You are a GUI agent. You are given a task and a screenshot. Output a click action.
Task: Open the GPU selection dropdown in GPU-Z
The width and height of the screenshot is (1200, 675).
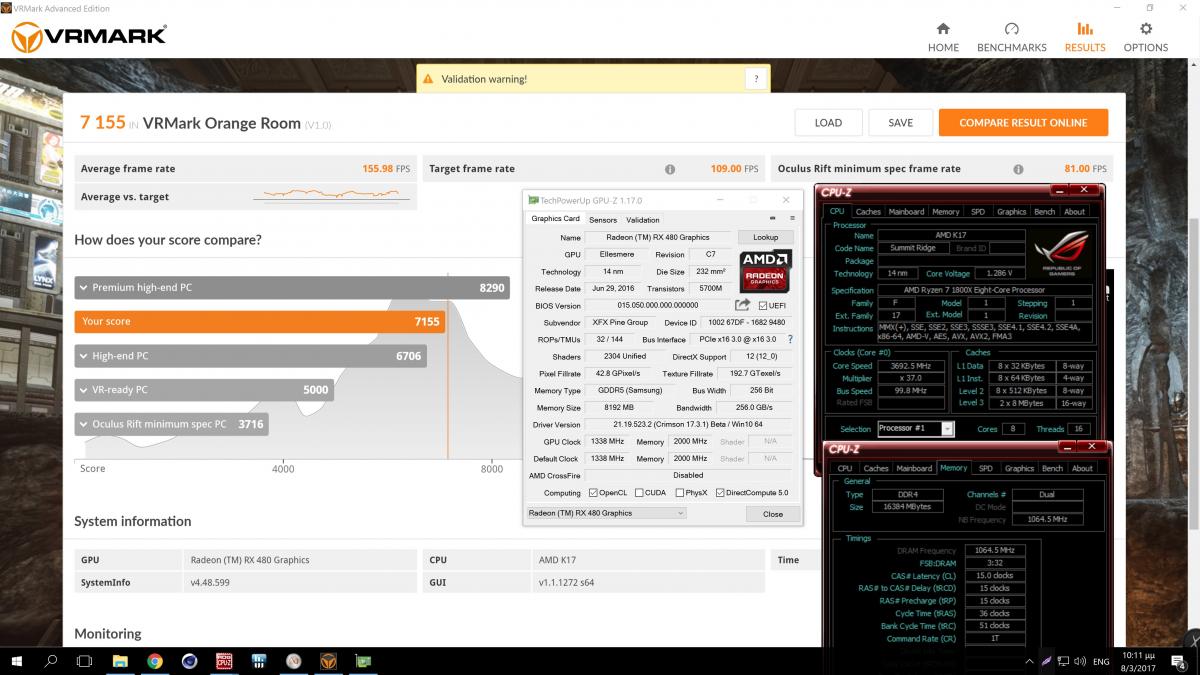[606, 513]
